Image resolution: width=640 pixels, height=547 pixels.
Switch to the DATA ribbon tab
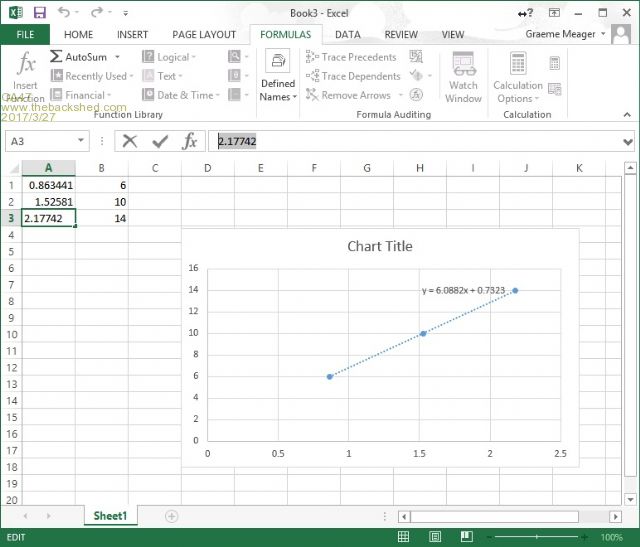point(347,34)
